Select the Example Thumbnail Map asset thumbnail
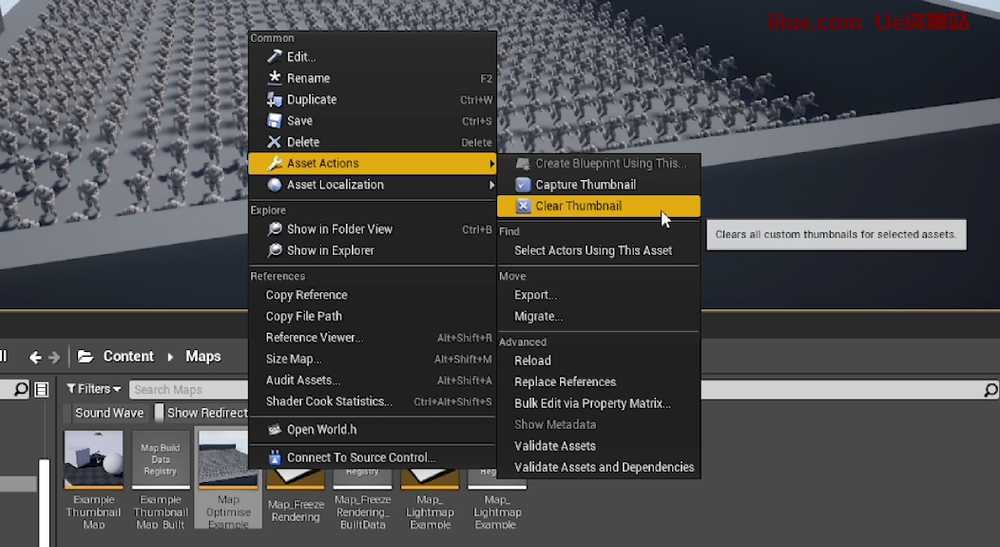The height and width of the screenshot is (547, 1000). coord(93,461)
